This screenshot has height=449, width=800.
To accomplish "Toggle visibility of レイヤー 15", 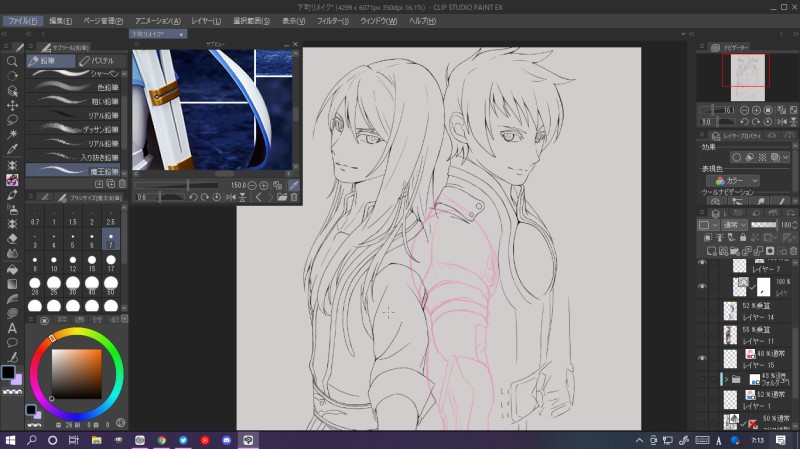I will [702, 358].
